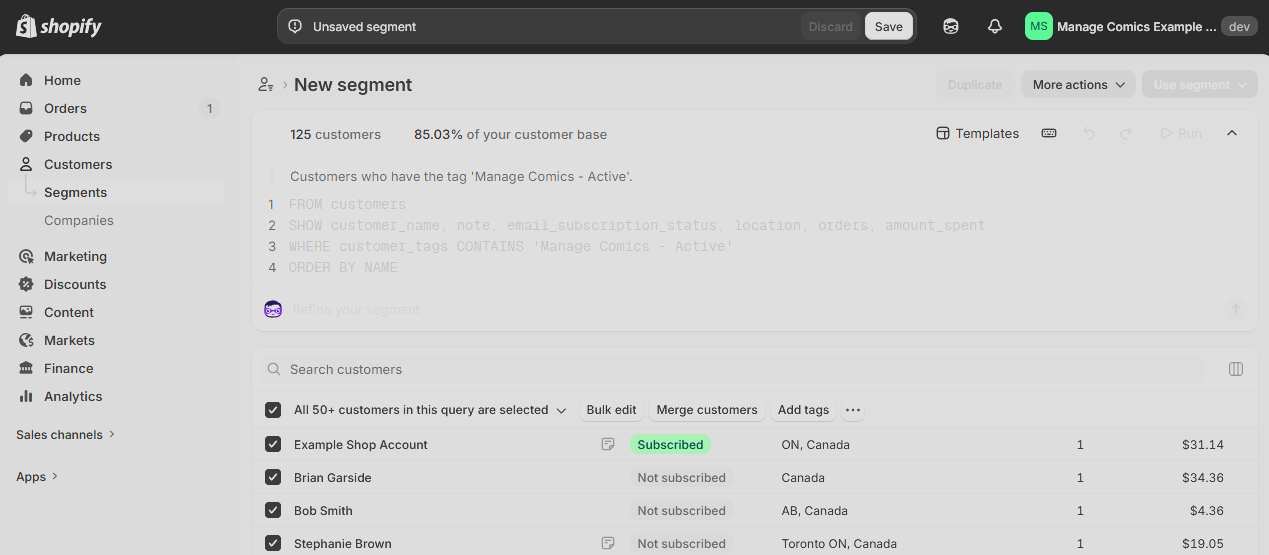Screen dimensions: 1269x555
Task: Click the Search customers field
Action: pos(732,369)
